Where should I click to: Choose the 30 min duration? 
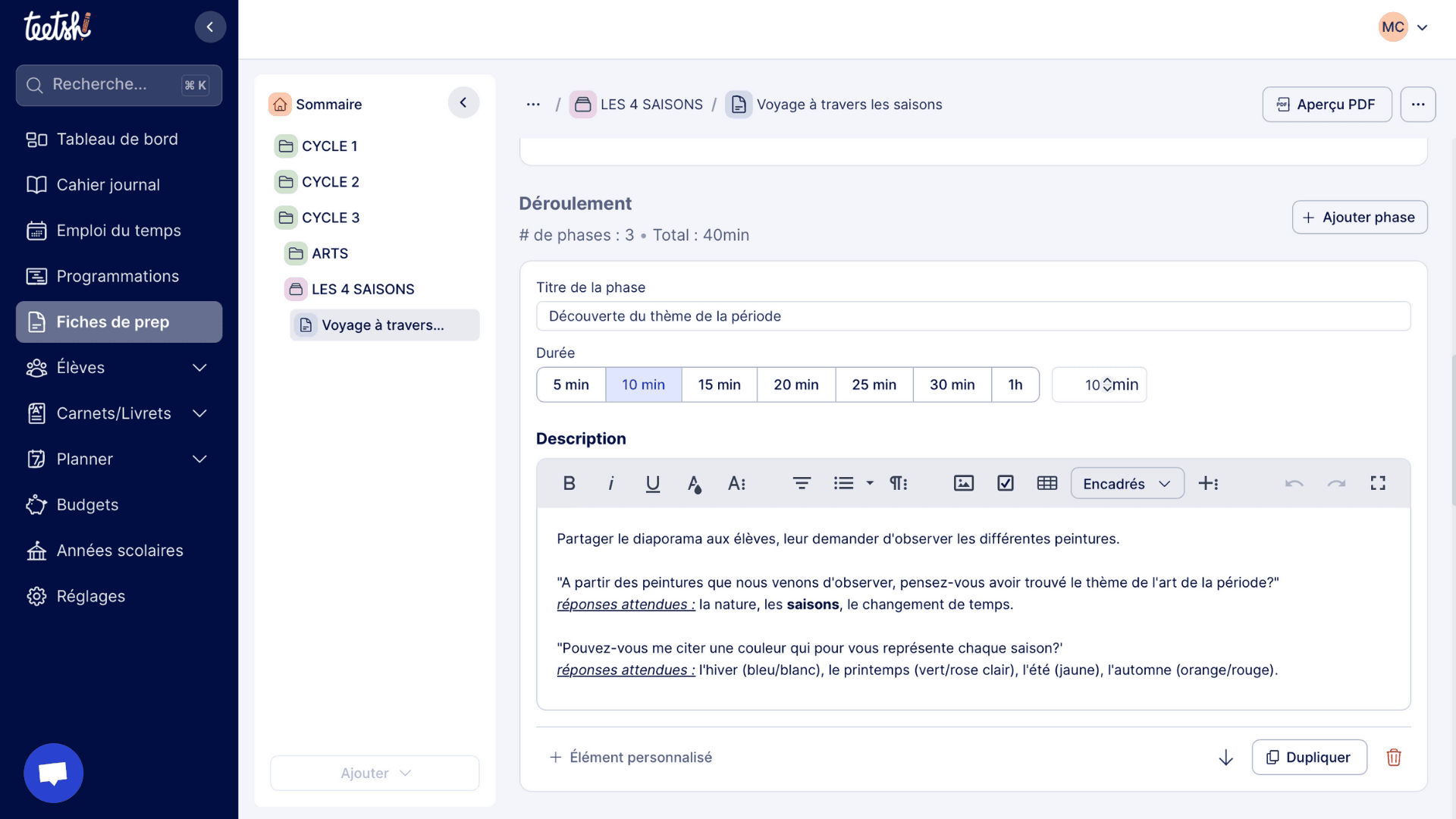952,384
